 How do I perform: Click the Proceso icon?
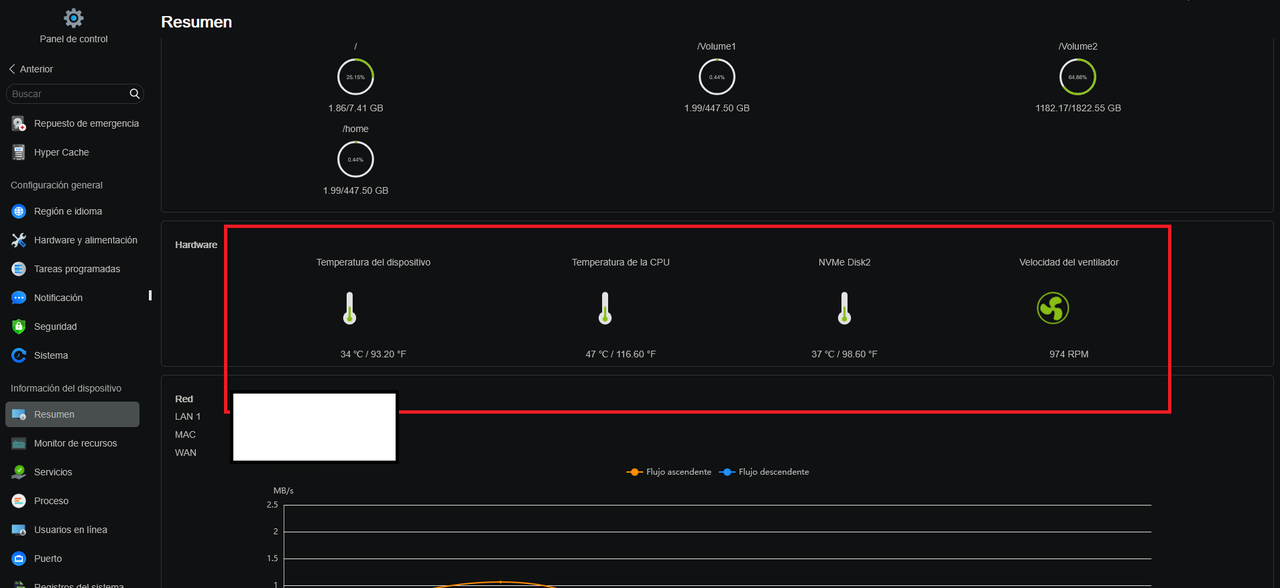tap(18, 501)
